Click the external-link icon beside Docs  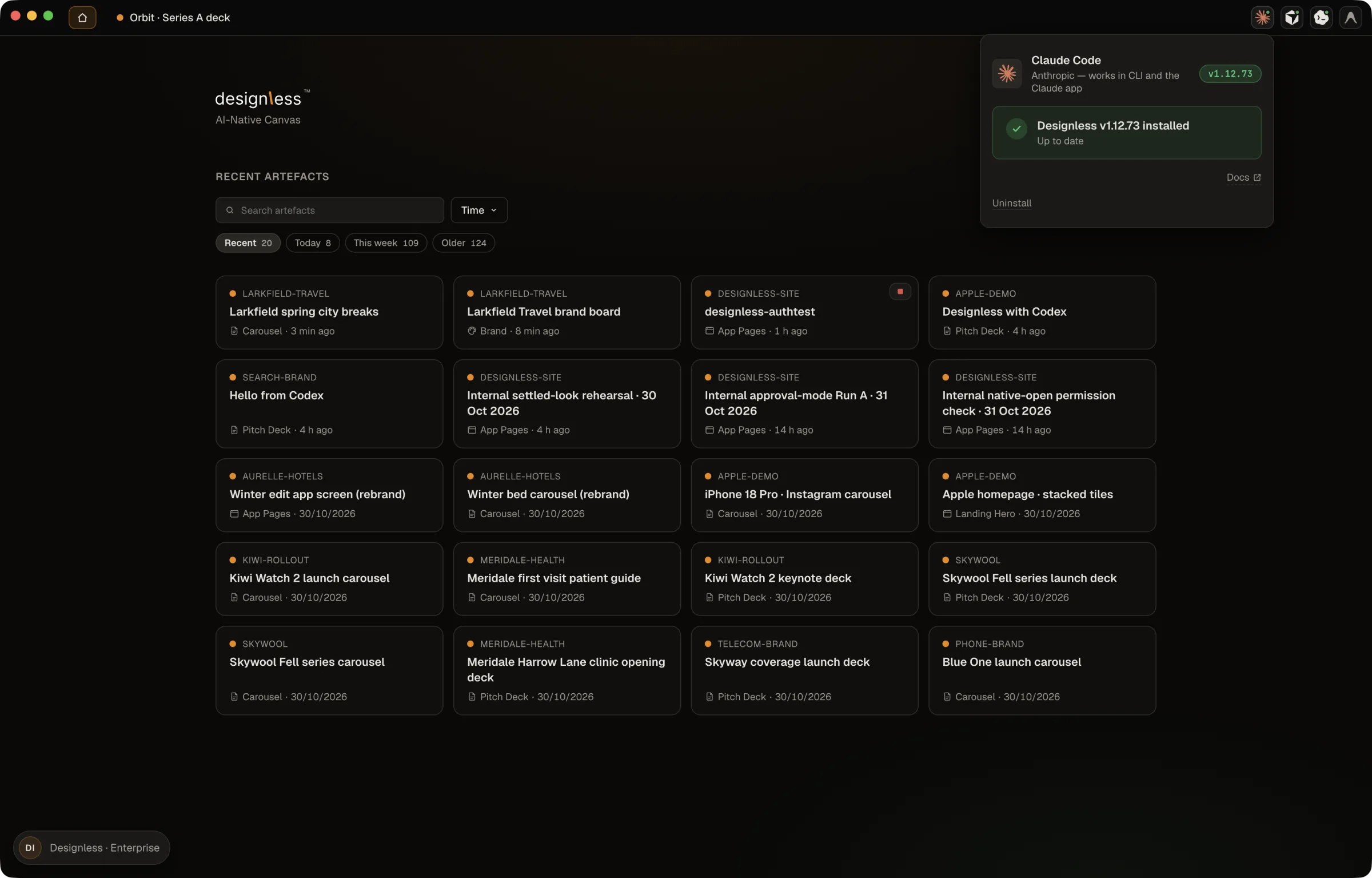(x=1257, y=178)
